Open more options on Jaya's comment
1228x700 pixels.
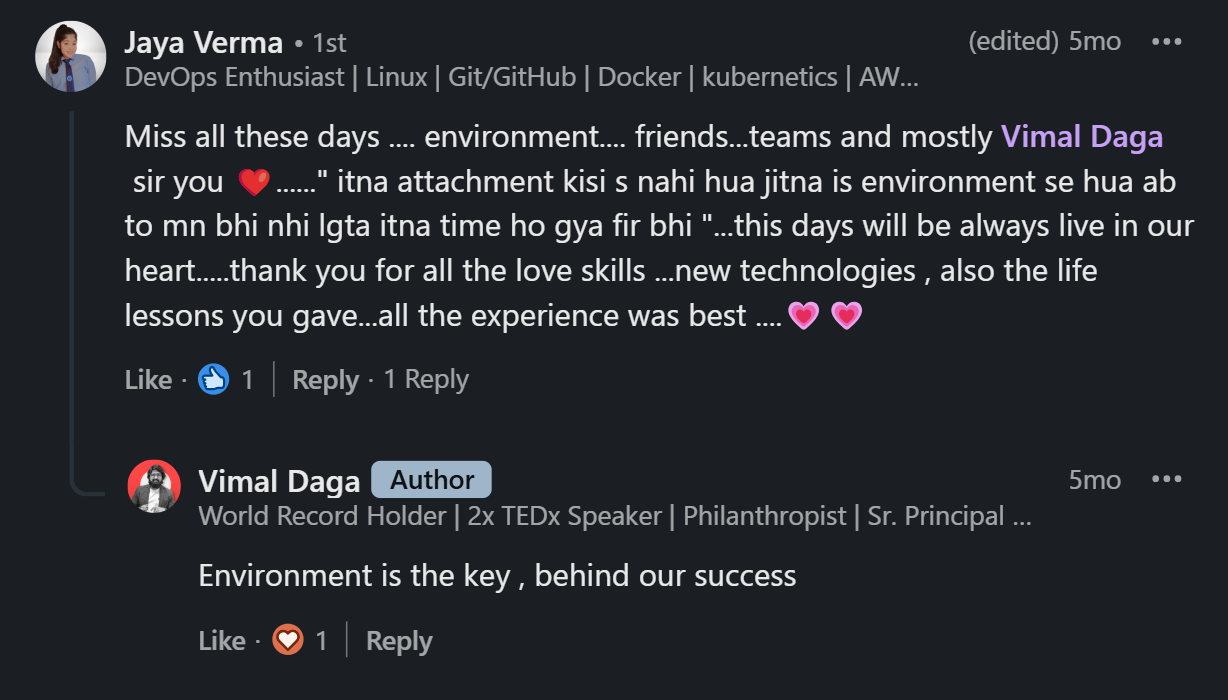[1166, 42]
